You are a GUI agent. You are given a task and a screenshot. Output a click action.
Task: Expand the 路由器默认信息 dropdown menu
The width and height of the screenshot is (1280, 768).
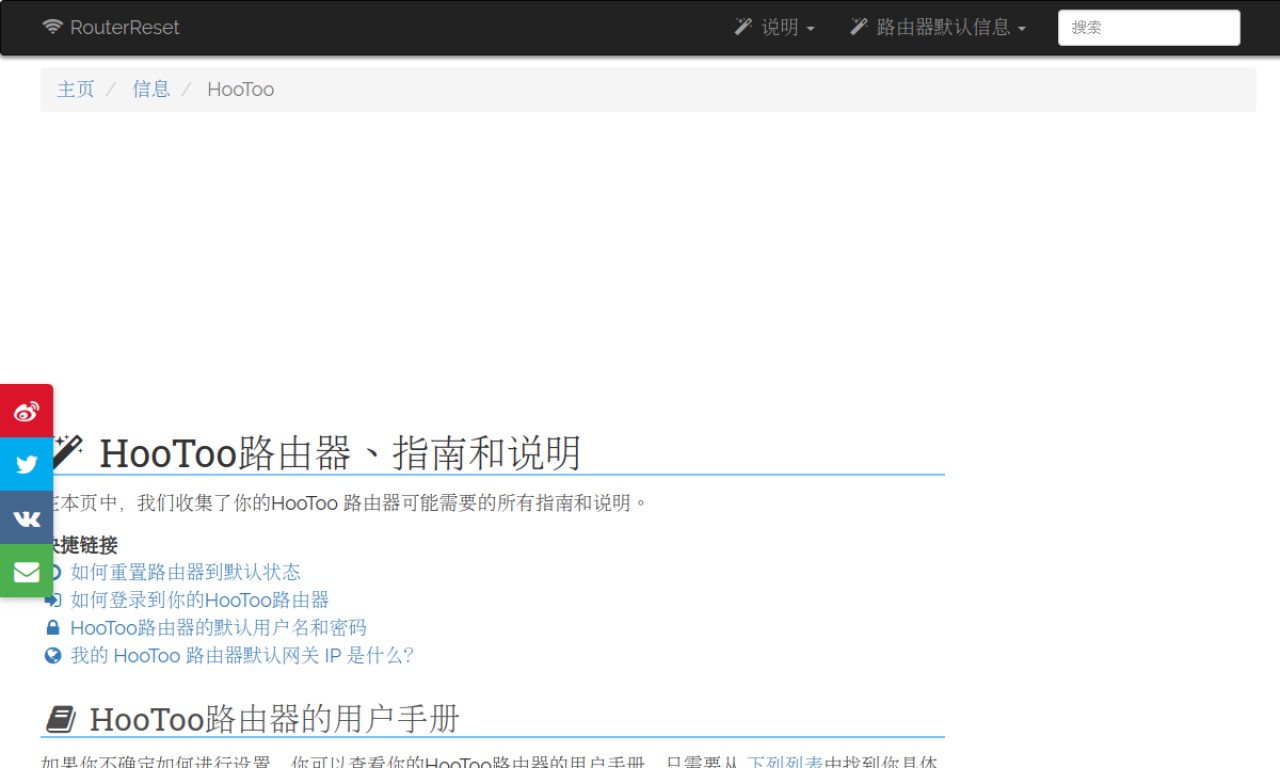tap(938, 27)
